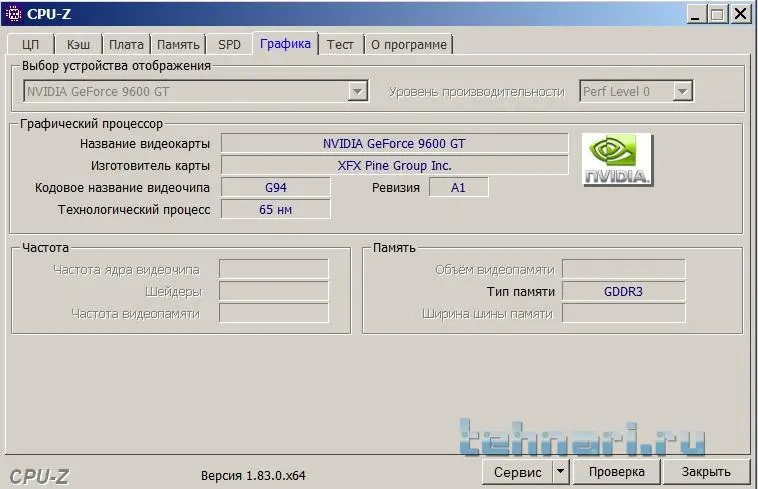Screen dimensions: 758x489
Task: Click the Уровень производительности label
Action: click(x=477, y=91)
